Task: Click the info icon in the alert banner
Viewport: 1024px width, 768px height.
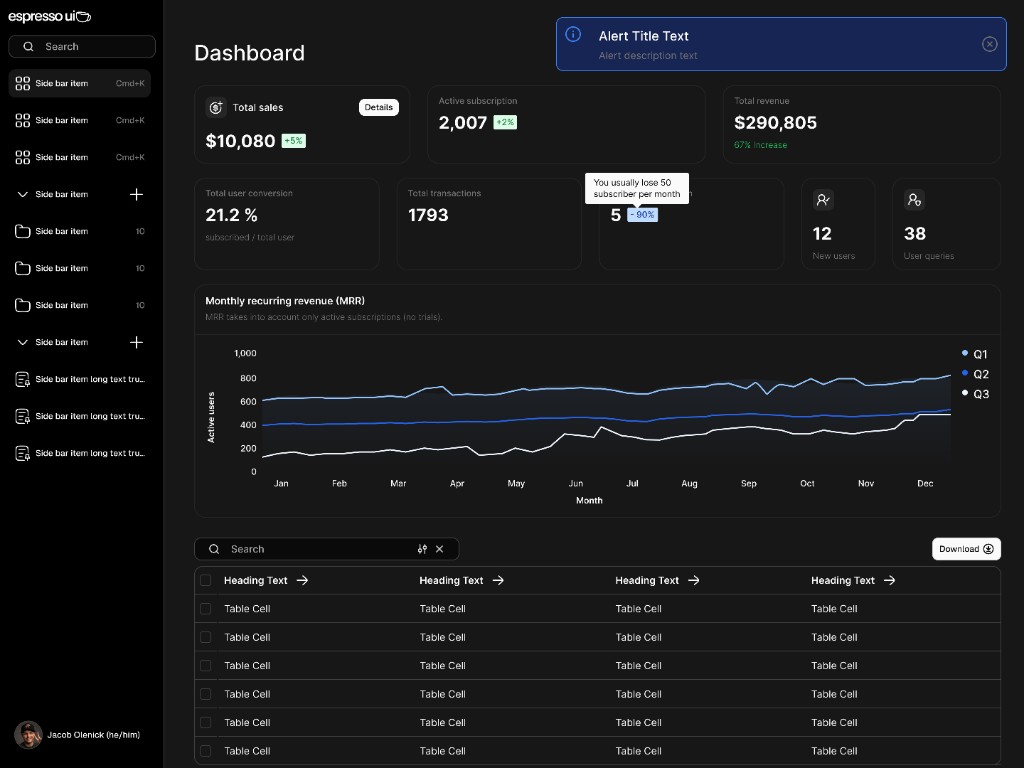Action: [x=573, y=35]
